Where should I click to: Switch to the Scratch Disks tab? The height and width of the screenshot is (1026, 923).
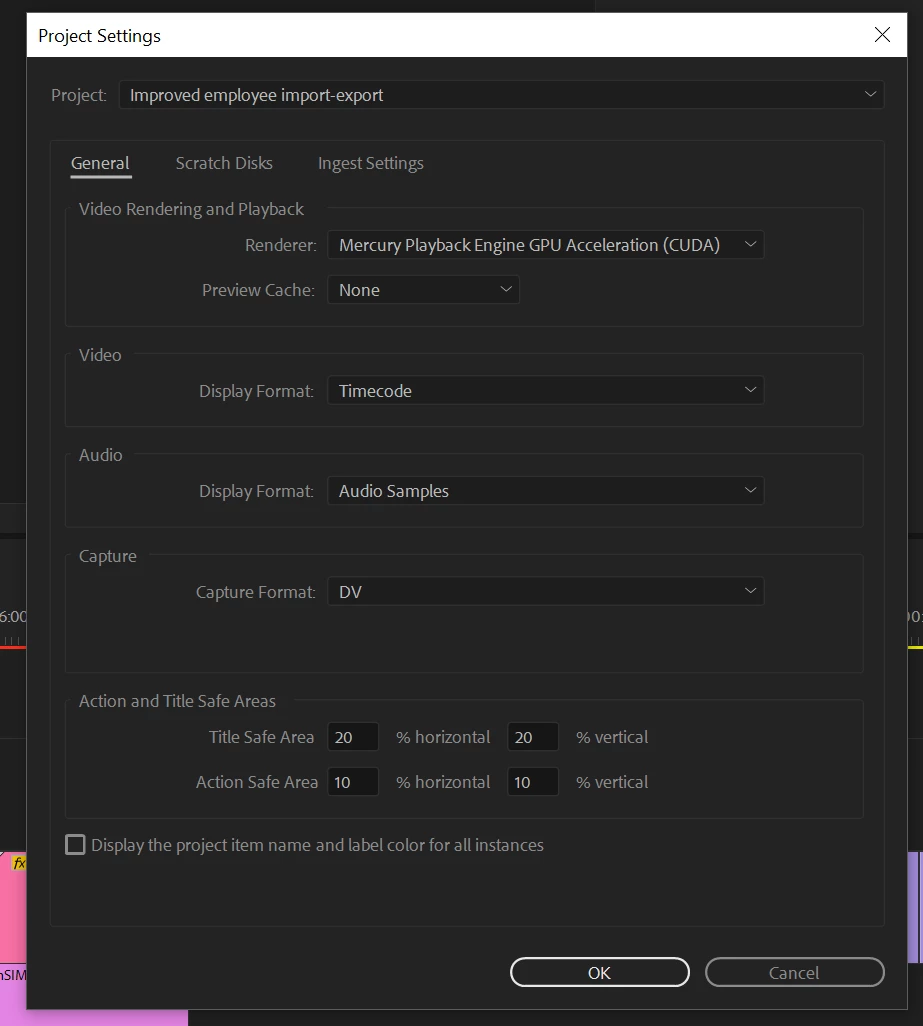coord(224,163)
